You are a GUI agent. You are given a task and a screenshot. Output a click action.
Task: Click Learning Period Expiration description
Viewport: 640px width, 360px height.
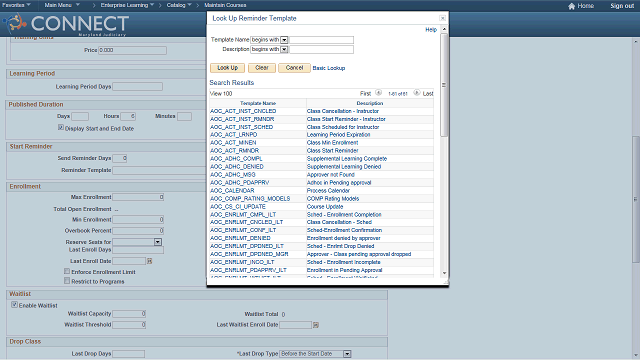pyautogui.click(x=338, y=135)
